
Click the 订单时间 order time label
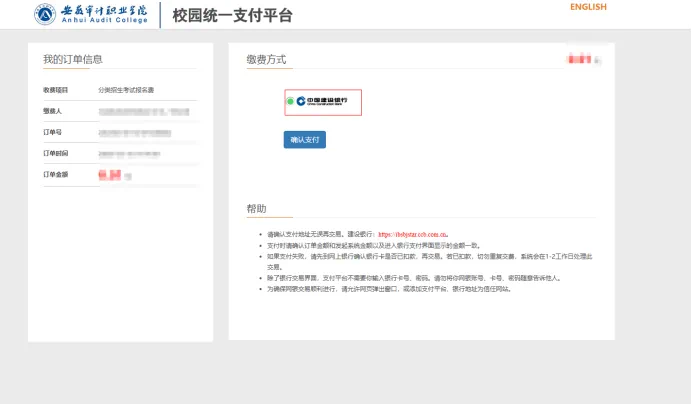(55, 154)
